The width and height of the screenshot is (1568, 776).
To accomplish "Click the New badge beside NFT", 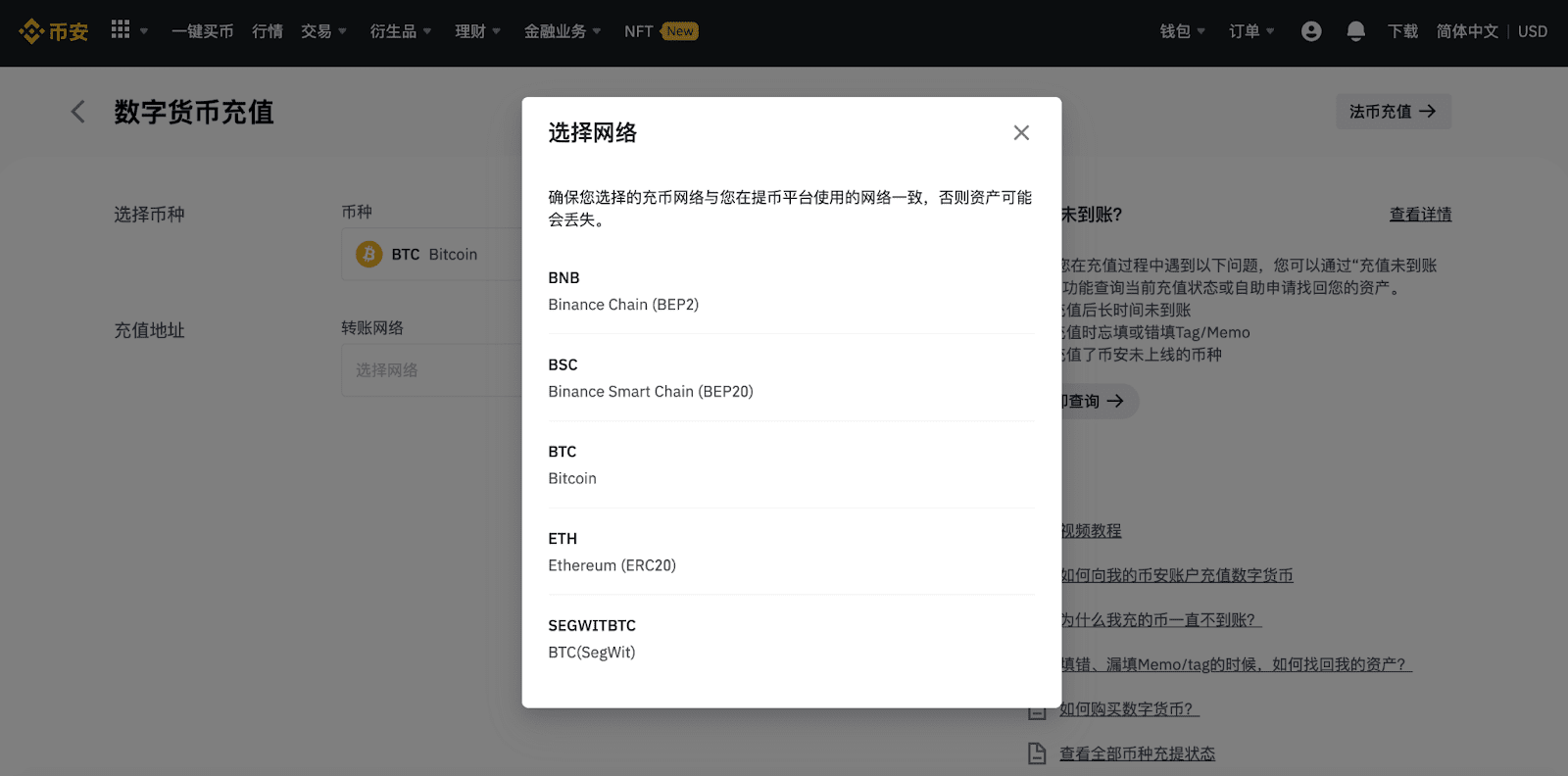I will 679,31.
